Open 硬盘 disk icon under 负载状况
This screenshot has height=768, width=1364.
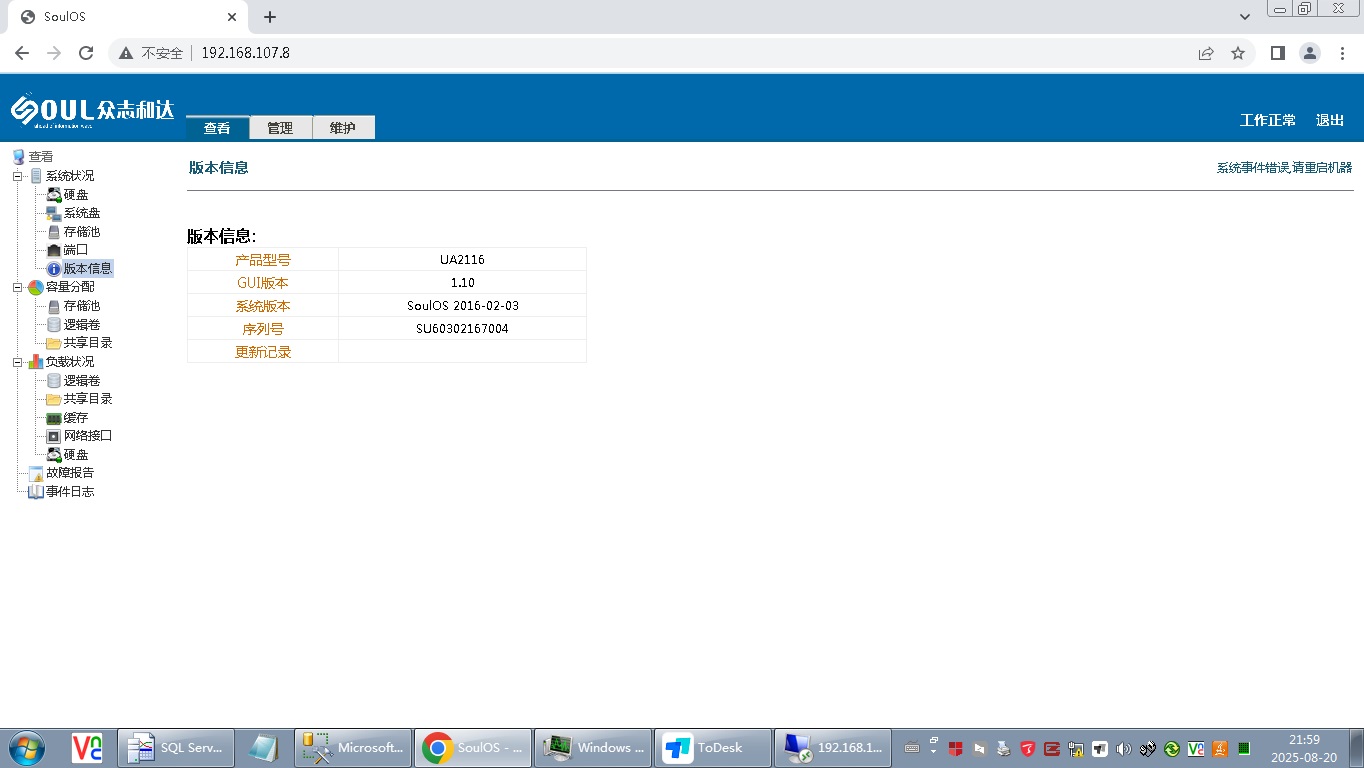[x=54, y=455]
